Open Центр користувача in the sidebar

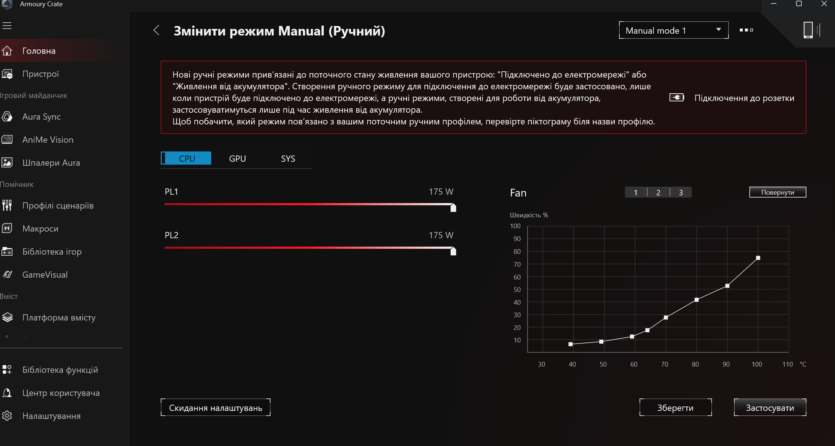point(61,393)
